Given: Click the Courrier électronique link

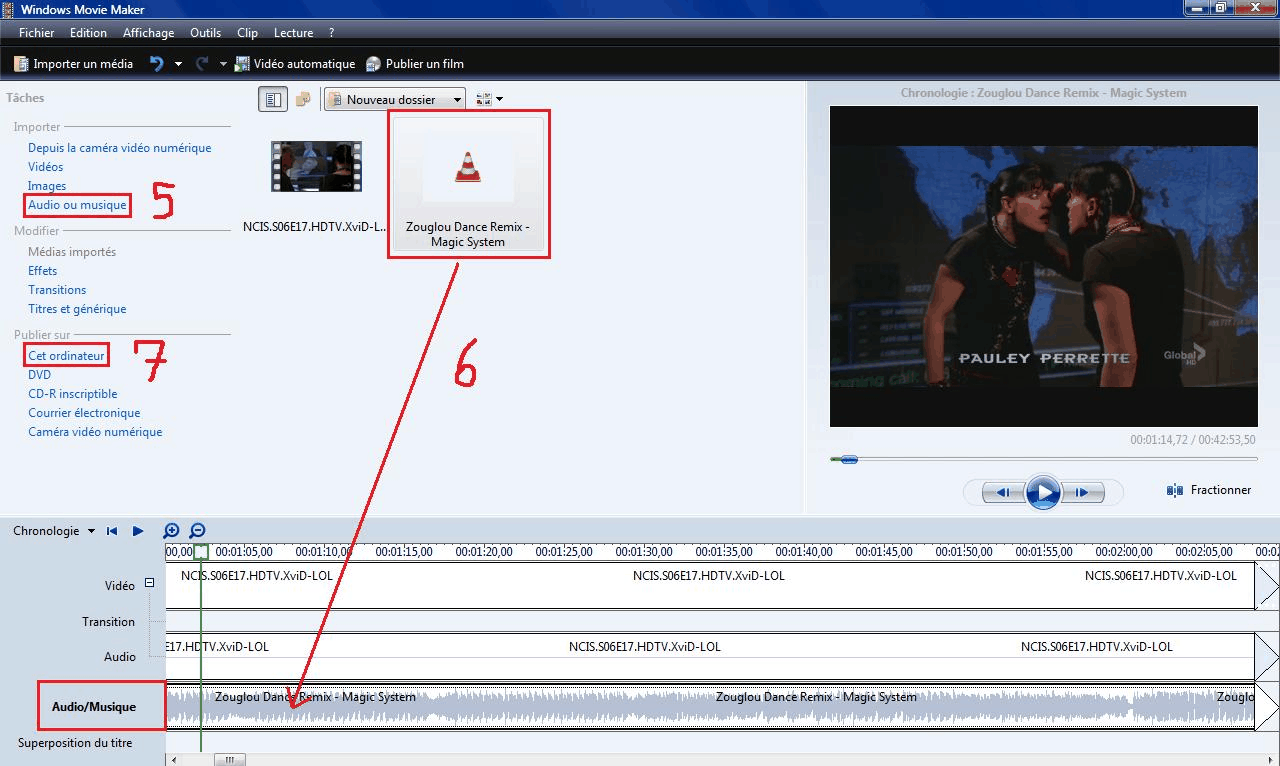Looking at the screenshot, I should 84,413.
